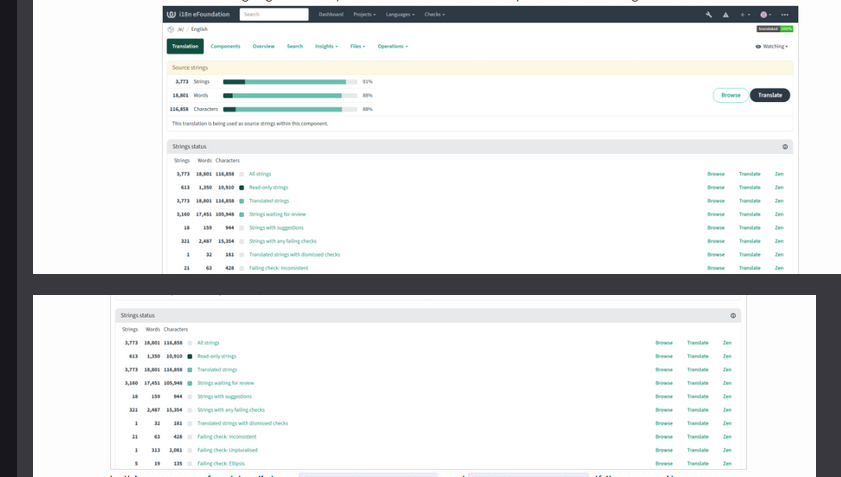Open the user avatar menu

(x=765, y=15)
